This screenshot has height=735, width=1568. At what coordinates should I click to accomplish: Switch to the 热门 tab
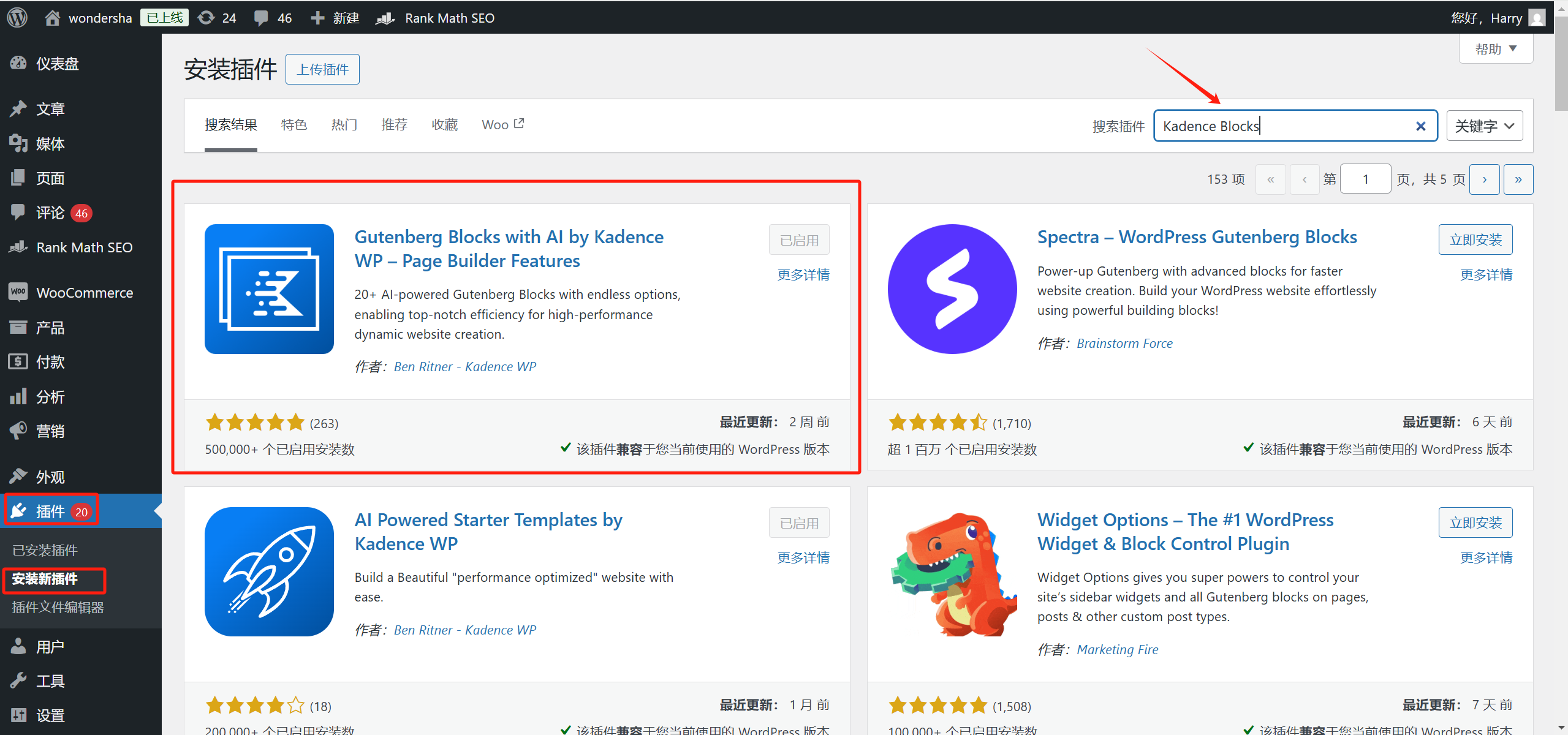point(344,124)
